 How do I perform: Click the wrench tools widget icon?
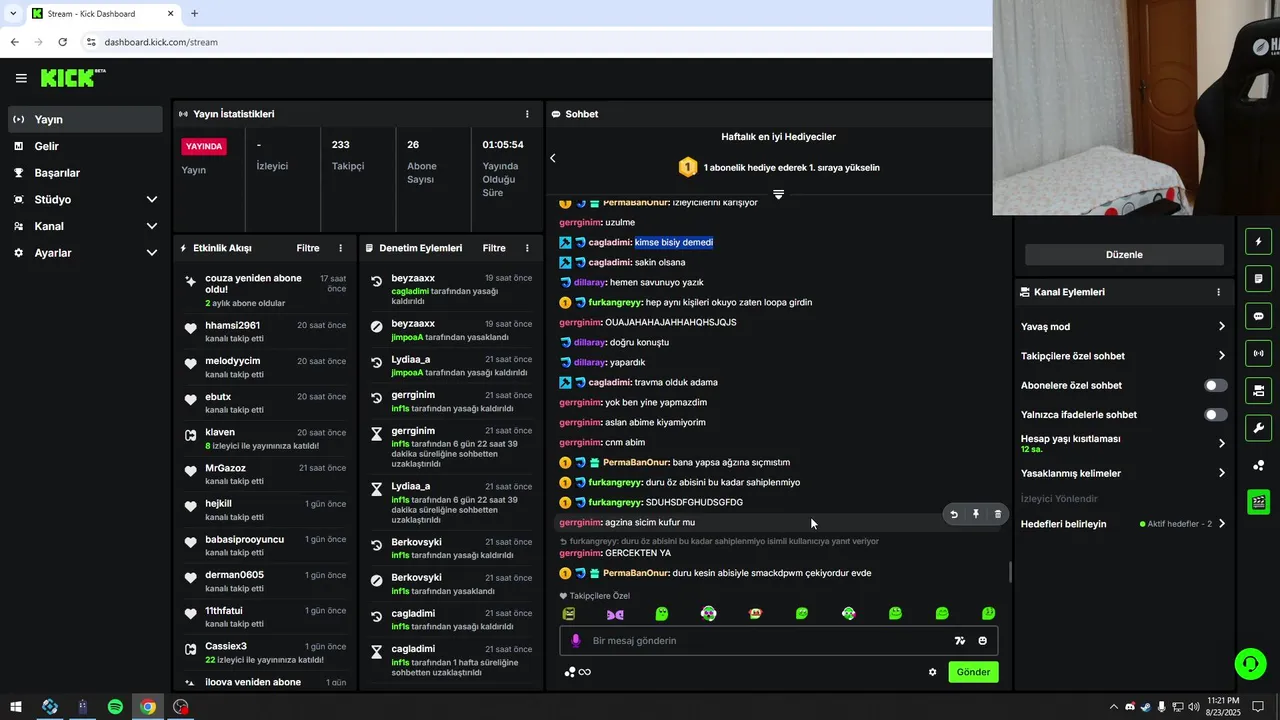pyautogui.click(x=1258, y=428)
